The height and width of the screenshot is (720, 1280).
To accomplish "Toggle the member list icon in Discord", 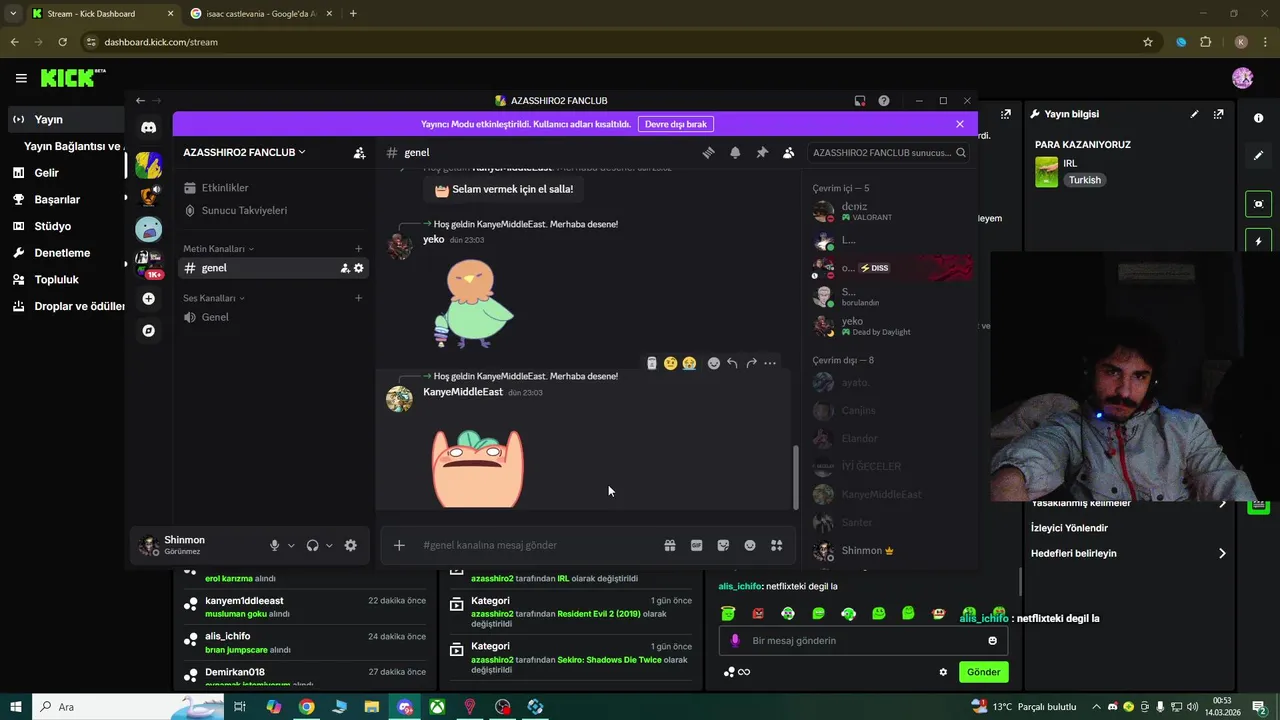I will tap(788, 153).
